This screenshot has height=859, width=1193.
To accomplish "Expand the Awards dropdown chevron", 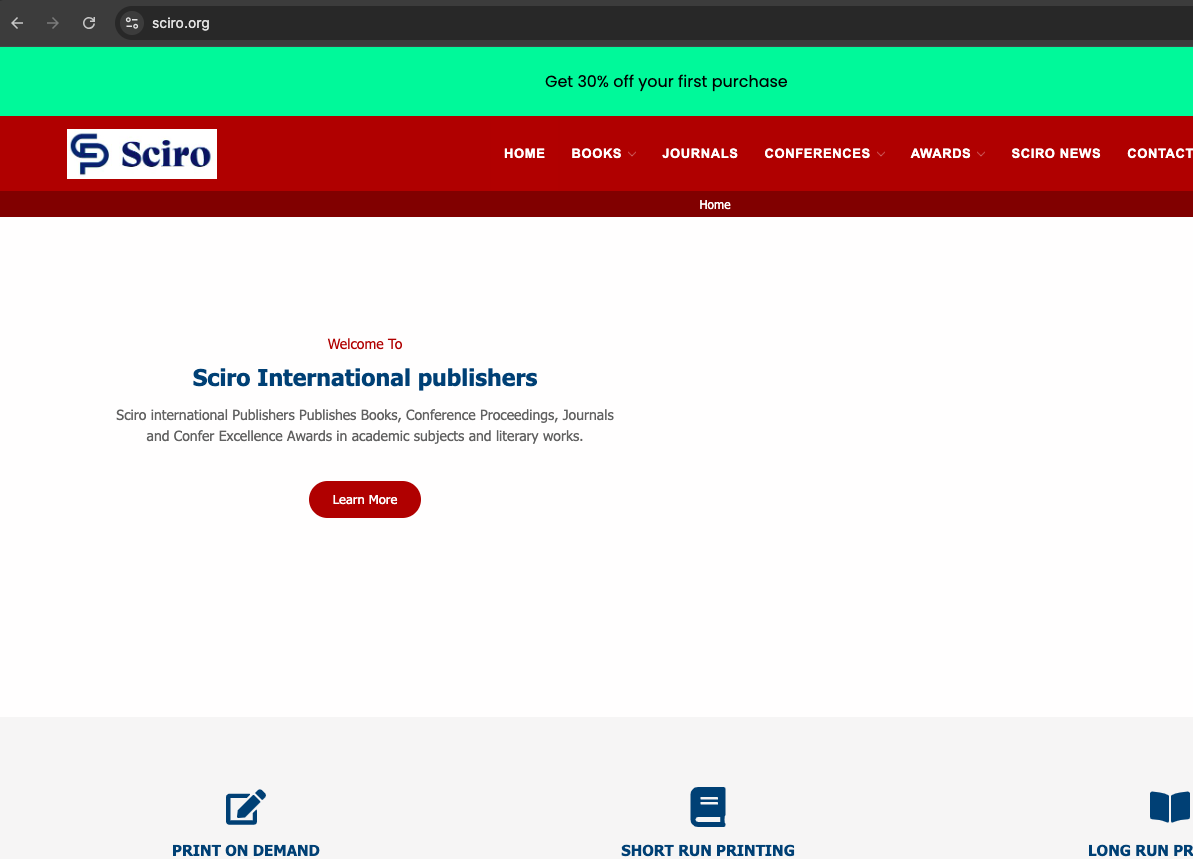I will 981,154.
